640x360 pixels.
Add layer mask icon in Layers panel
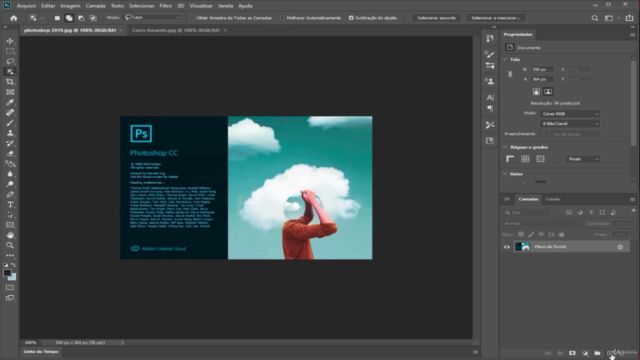[x=572, y=353]
